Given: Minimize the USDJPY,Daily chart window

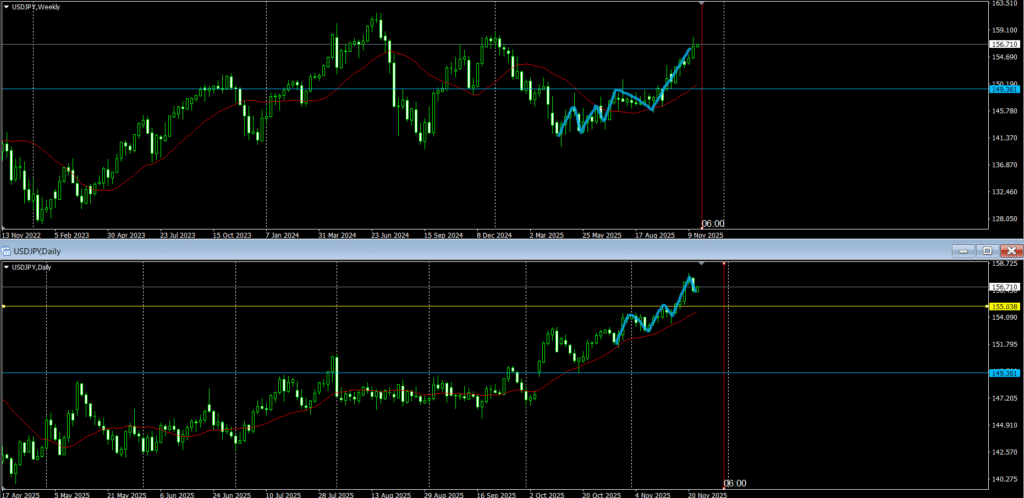Looking at the screenshot, I should pyautogui.click(x=964, y=250).
